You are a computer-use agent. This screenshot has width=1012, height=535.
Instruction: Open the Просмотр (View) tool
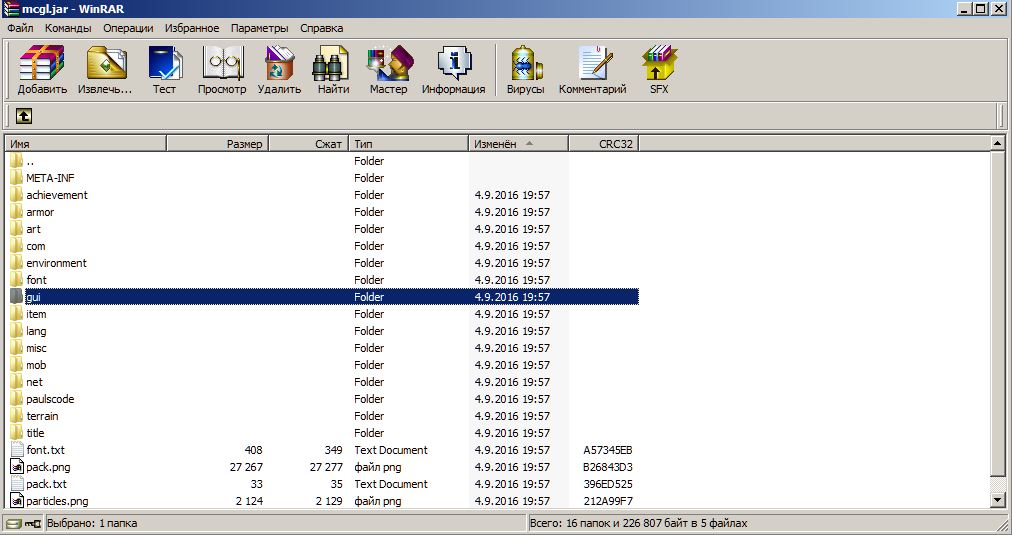tap(222, 70)
